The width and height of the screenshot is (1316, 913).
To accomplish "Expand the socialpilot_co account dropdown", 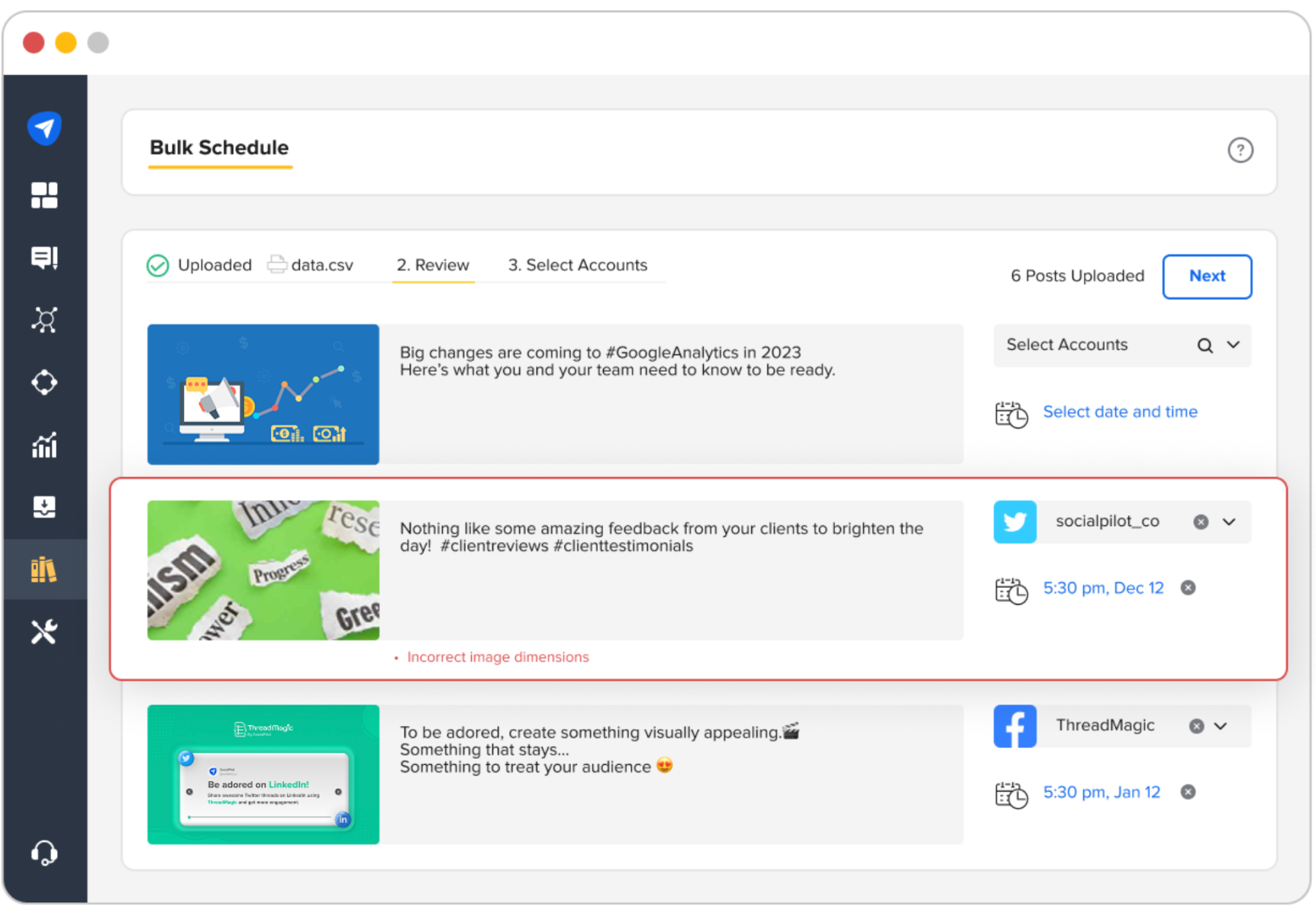I will click(x=1229, y=522).
